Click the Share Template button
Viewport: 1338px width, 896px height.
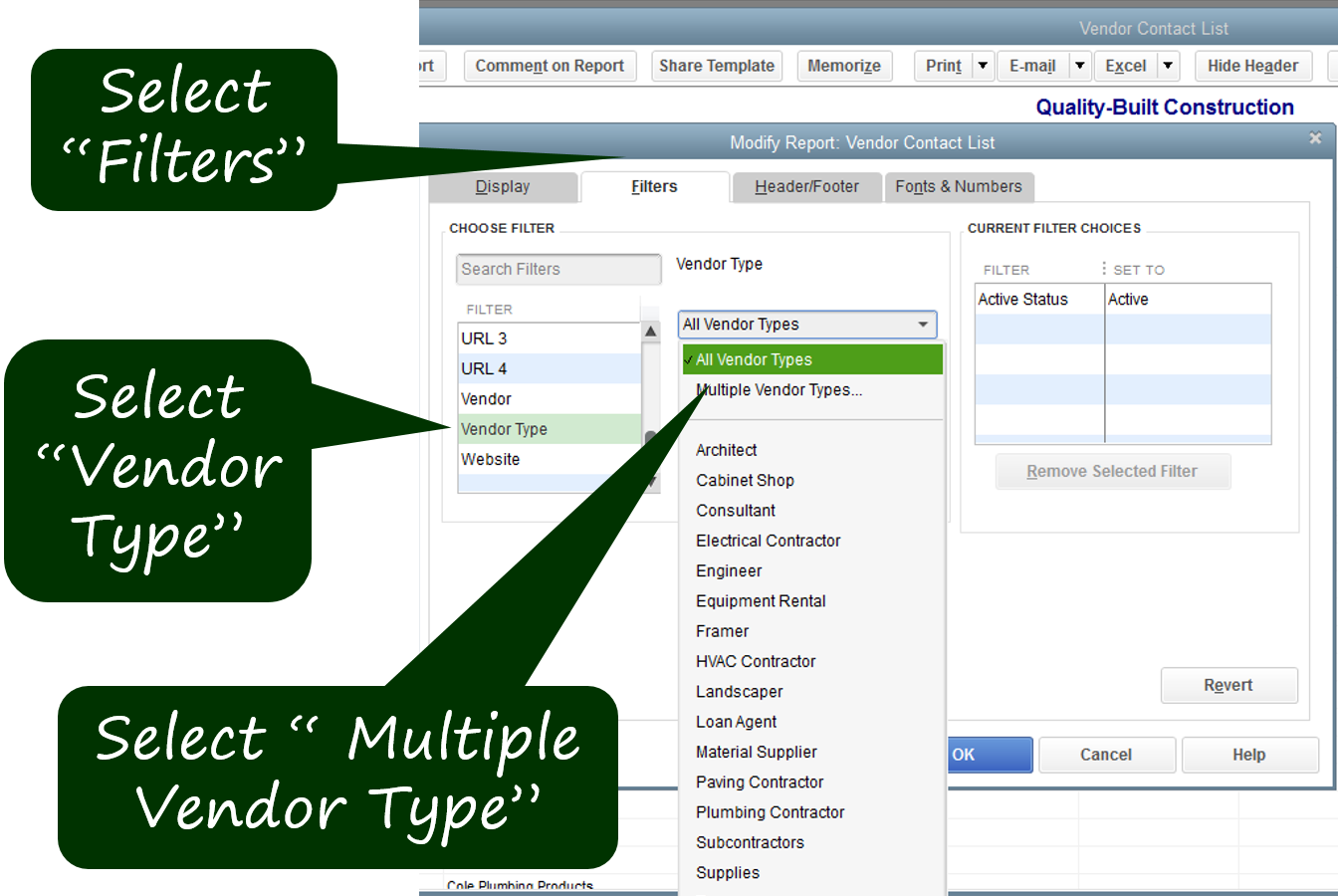click(716, 66)
